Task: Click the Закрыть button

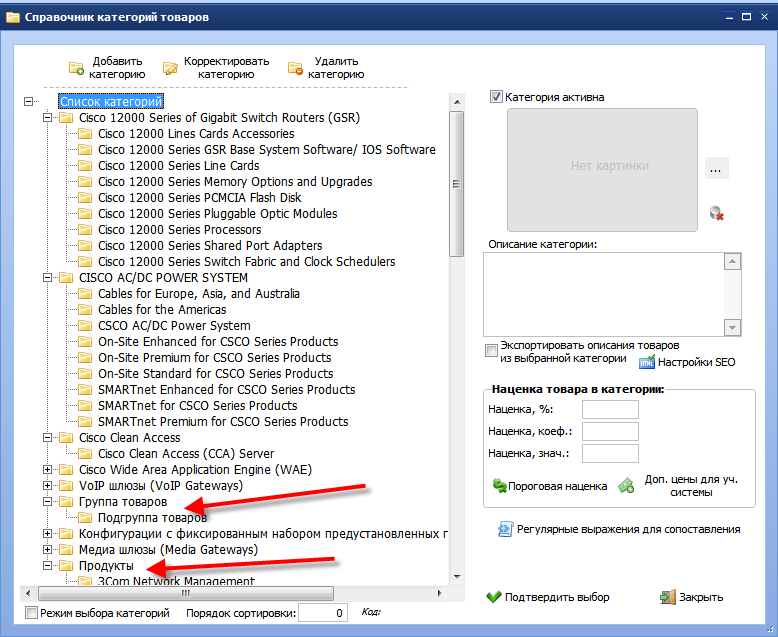Action: (x=692, y=597)
